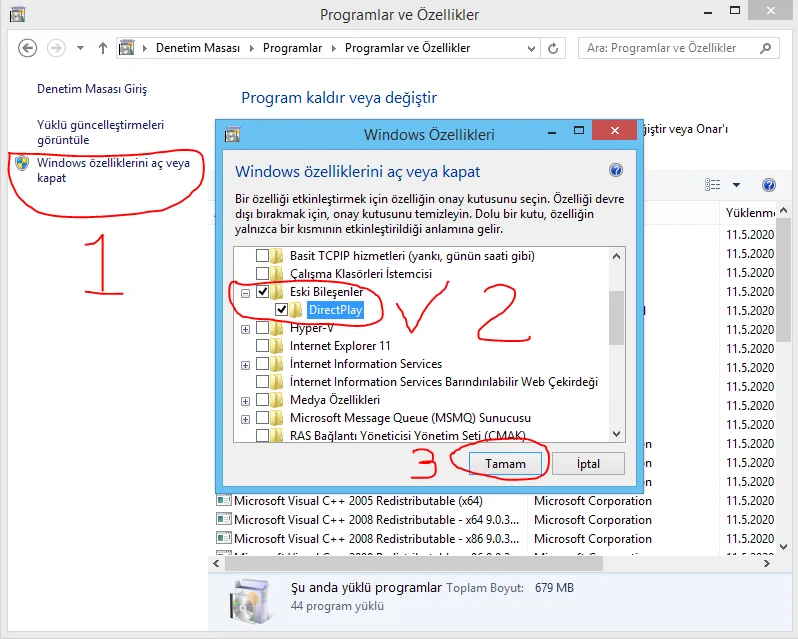
Task: Click the Control Panel icon in address bar
Action: [126, 48]
